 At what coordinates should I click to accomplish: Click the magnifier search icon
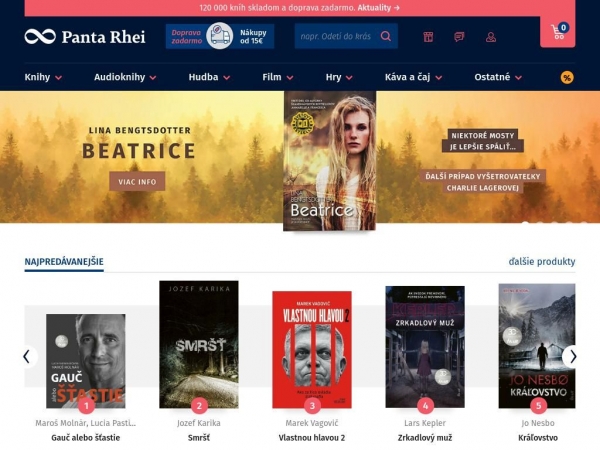tap(385, 37)
